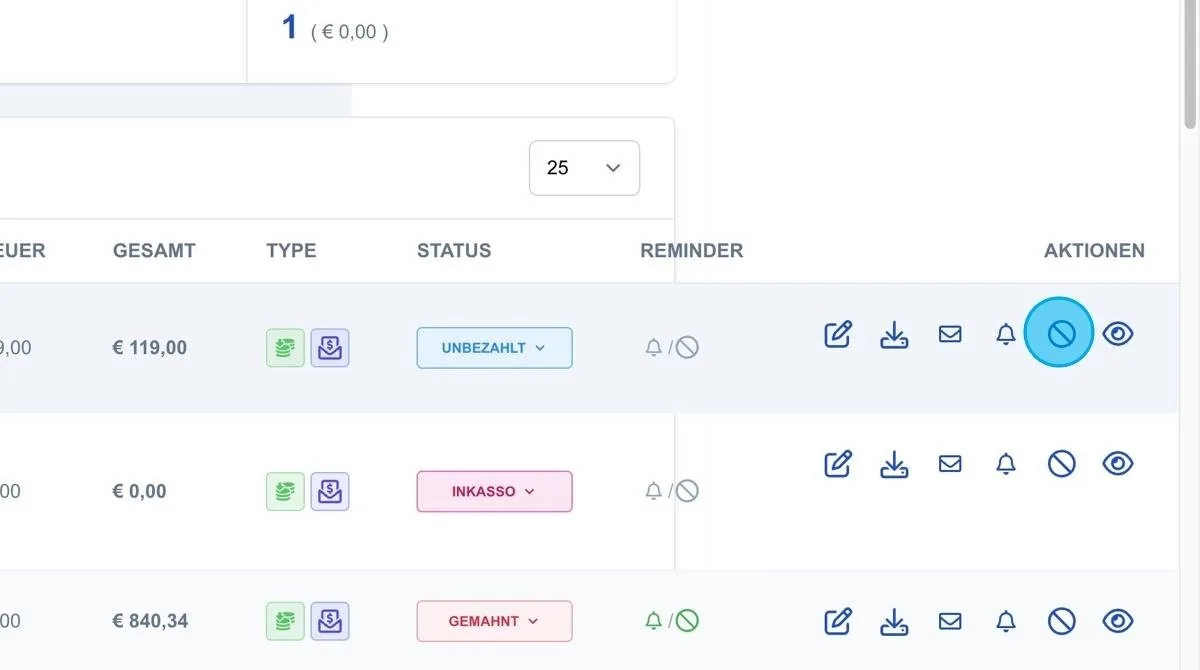The image size is (1200, 670).
Task: Edit the € 119,00 unpaid invoice
Action: tap(838, 334)
